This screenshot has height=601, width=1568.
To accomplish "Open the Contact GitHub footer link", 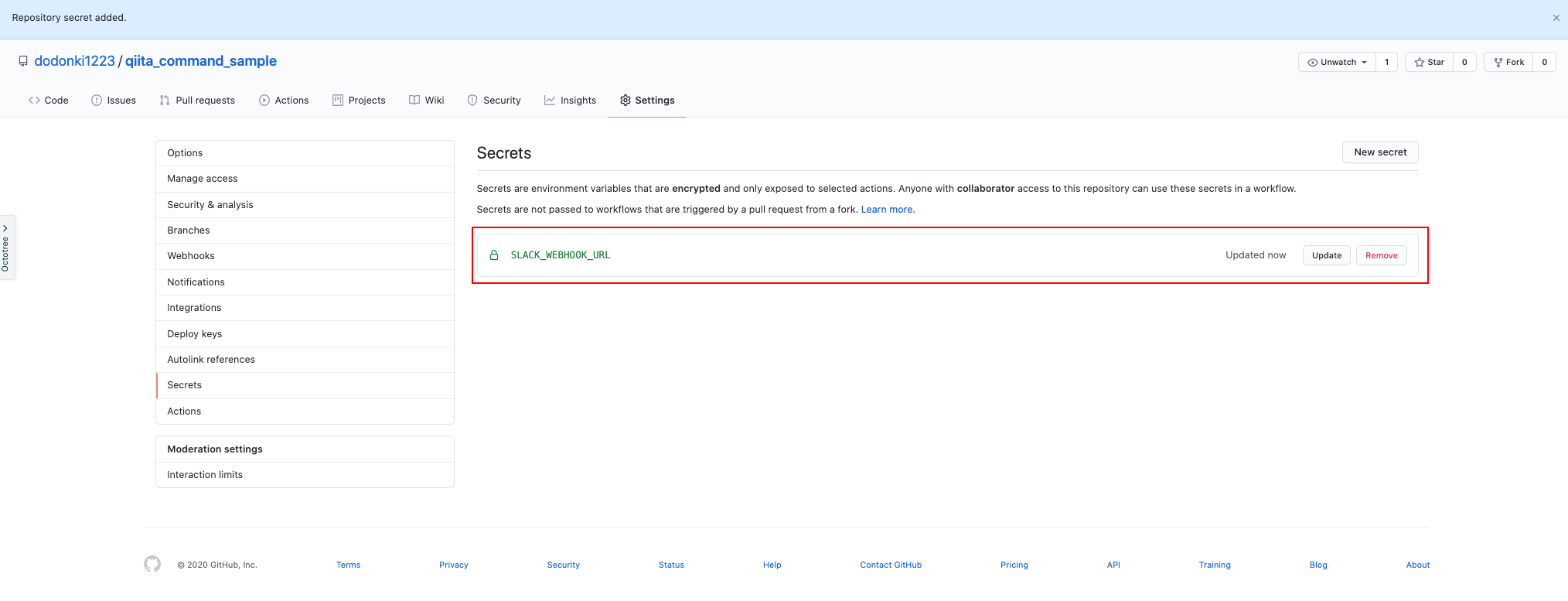I will point(891,565).
